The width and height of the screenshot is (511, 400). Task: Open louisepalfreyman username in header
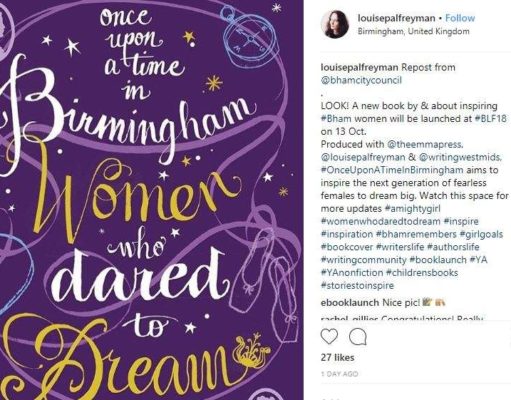coord(396,18)
